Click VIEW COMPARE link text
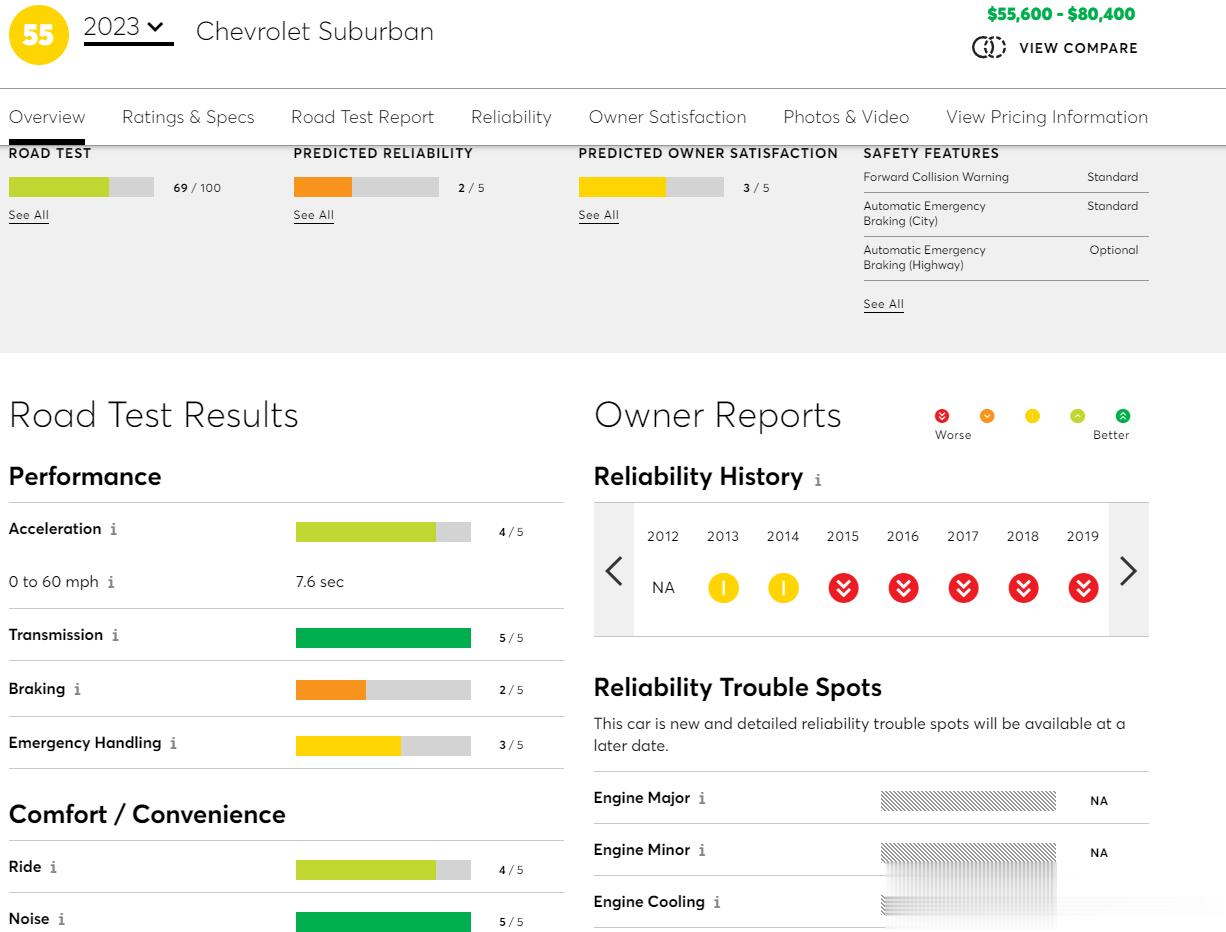The image size is (1226, 932). point(1078,48)
